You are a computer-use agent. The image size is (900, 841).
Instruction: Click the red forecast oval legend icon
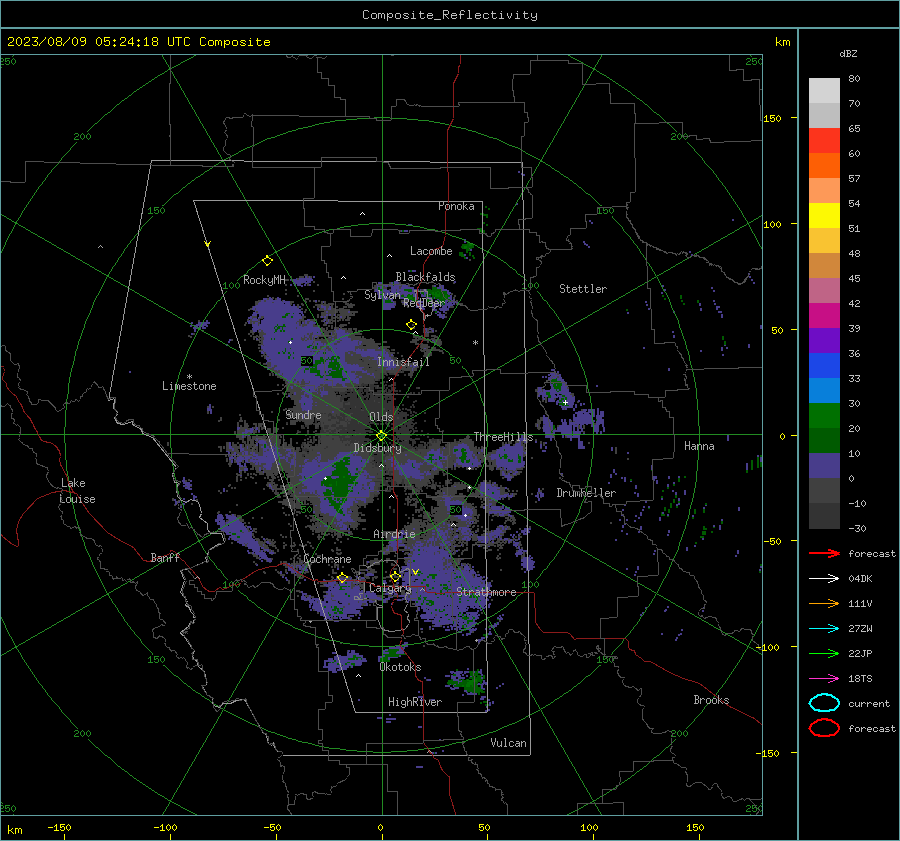pos(824,728)
